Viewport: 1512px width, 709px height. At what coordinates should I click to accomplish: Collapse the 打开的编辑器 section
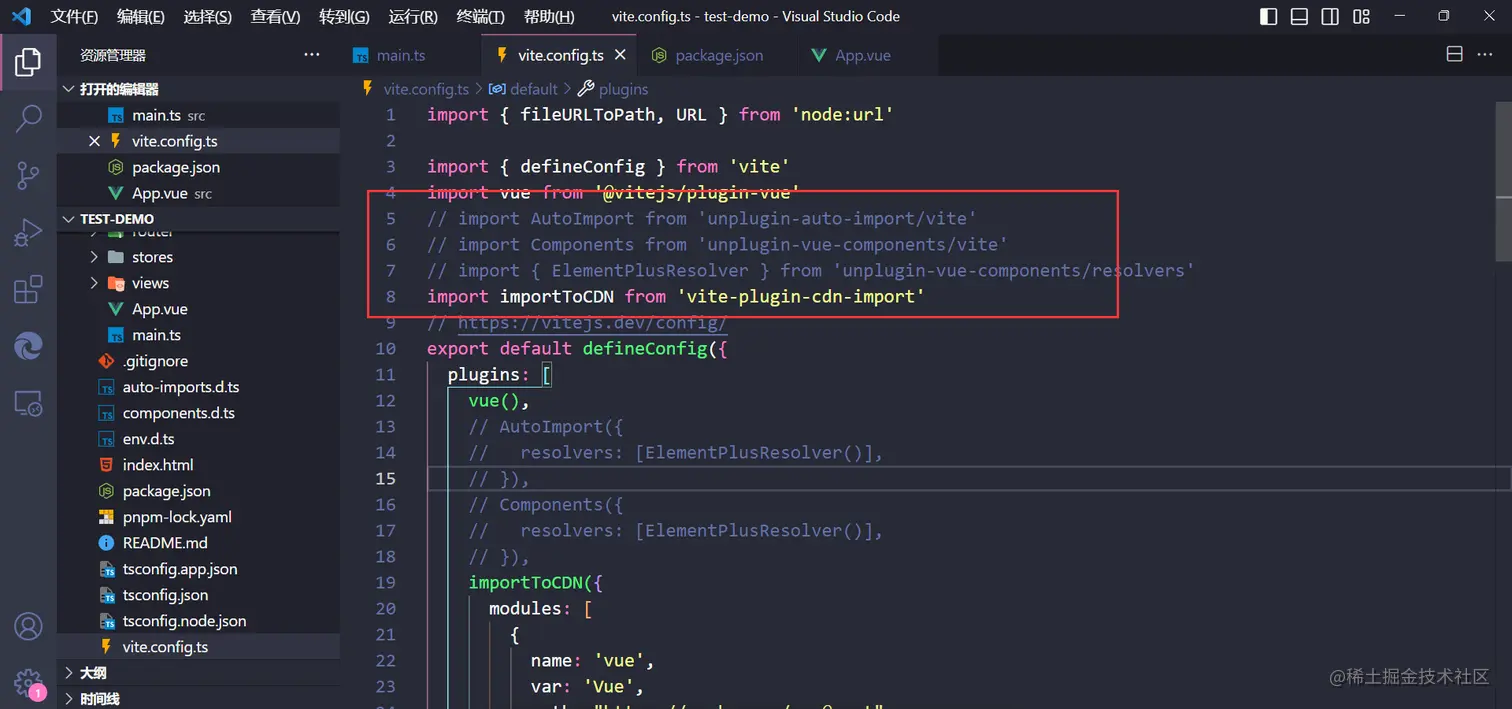pos(199,89)
